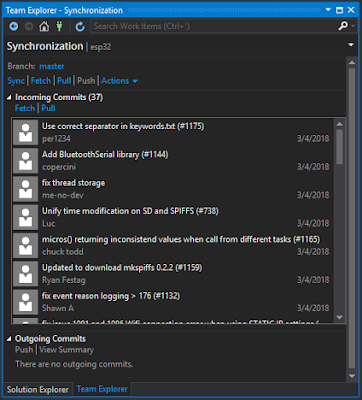Click the search magnifier icon
The image size is (362, 400).
point(343,26)
